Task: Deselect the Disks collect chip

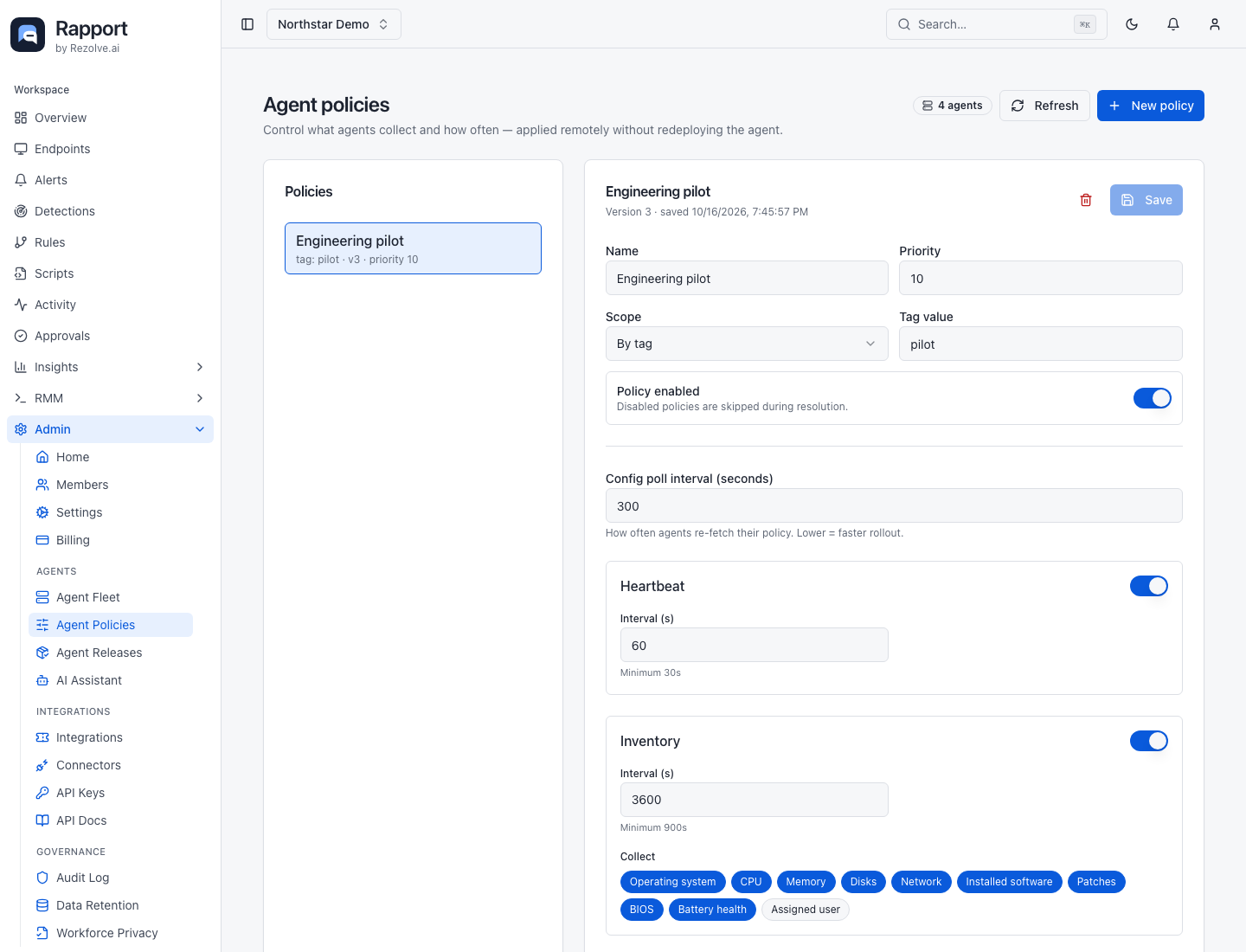Action: tap(864, 882)
